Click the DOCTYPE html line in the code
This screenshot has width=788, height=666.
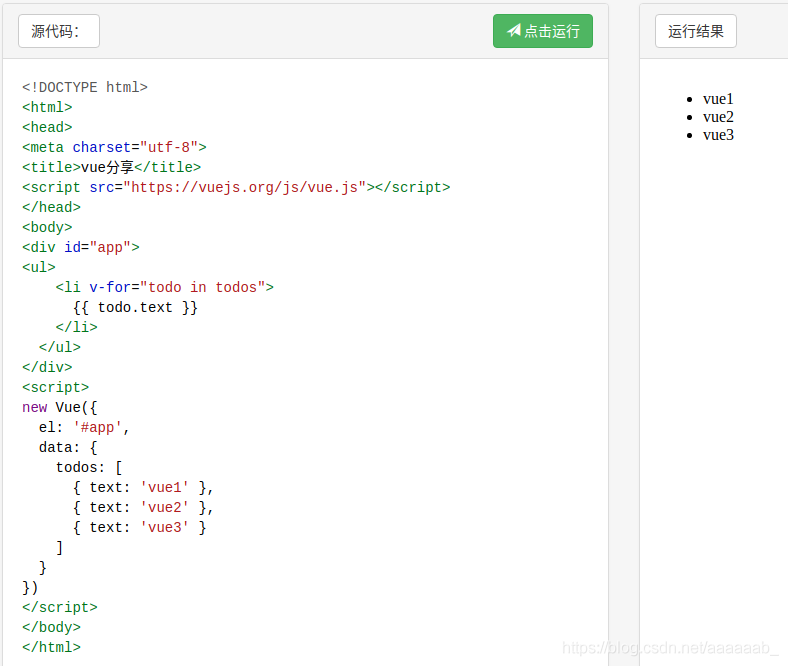(85, 87)
